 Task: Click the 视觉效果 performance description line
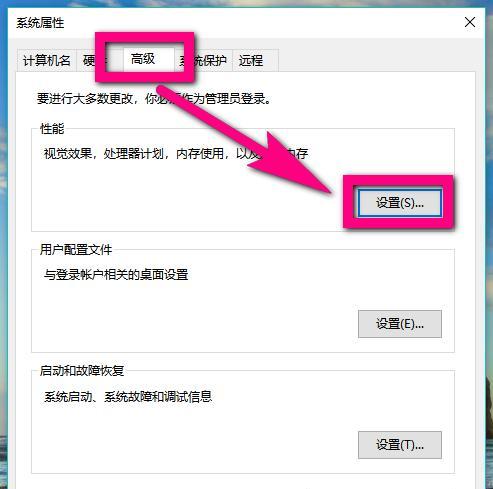coord(176,153)
